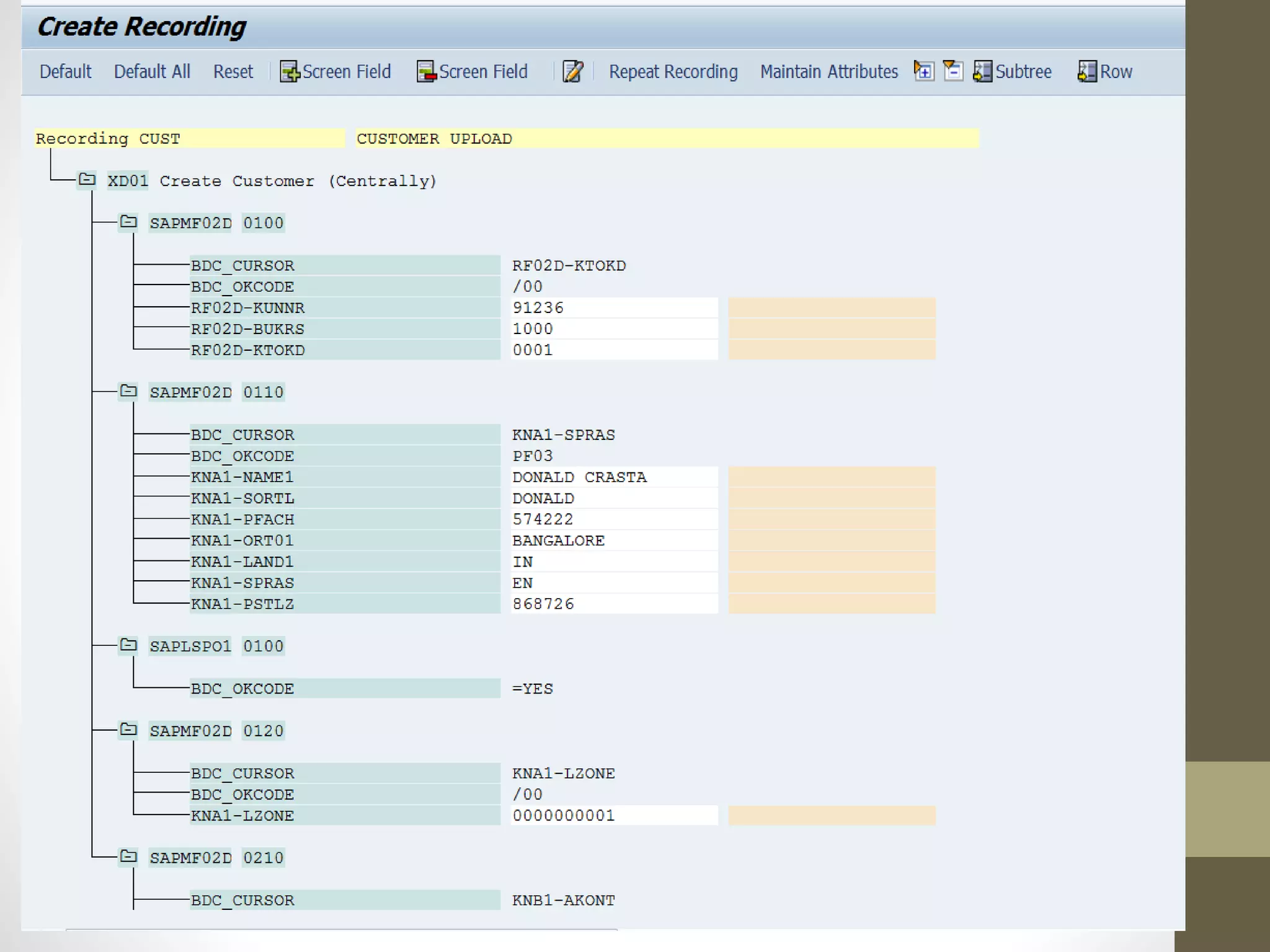1270x952 pixels.
Task: Collapse the SAPMF02D 0120 screen folder
Action: point(128,730)
